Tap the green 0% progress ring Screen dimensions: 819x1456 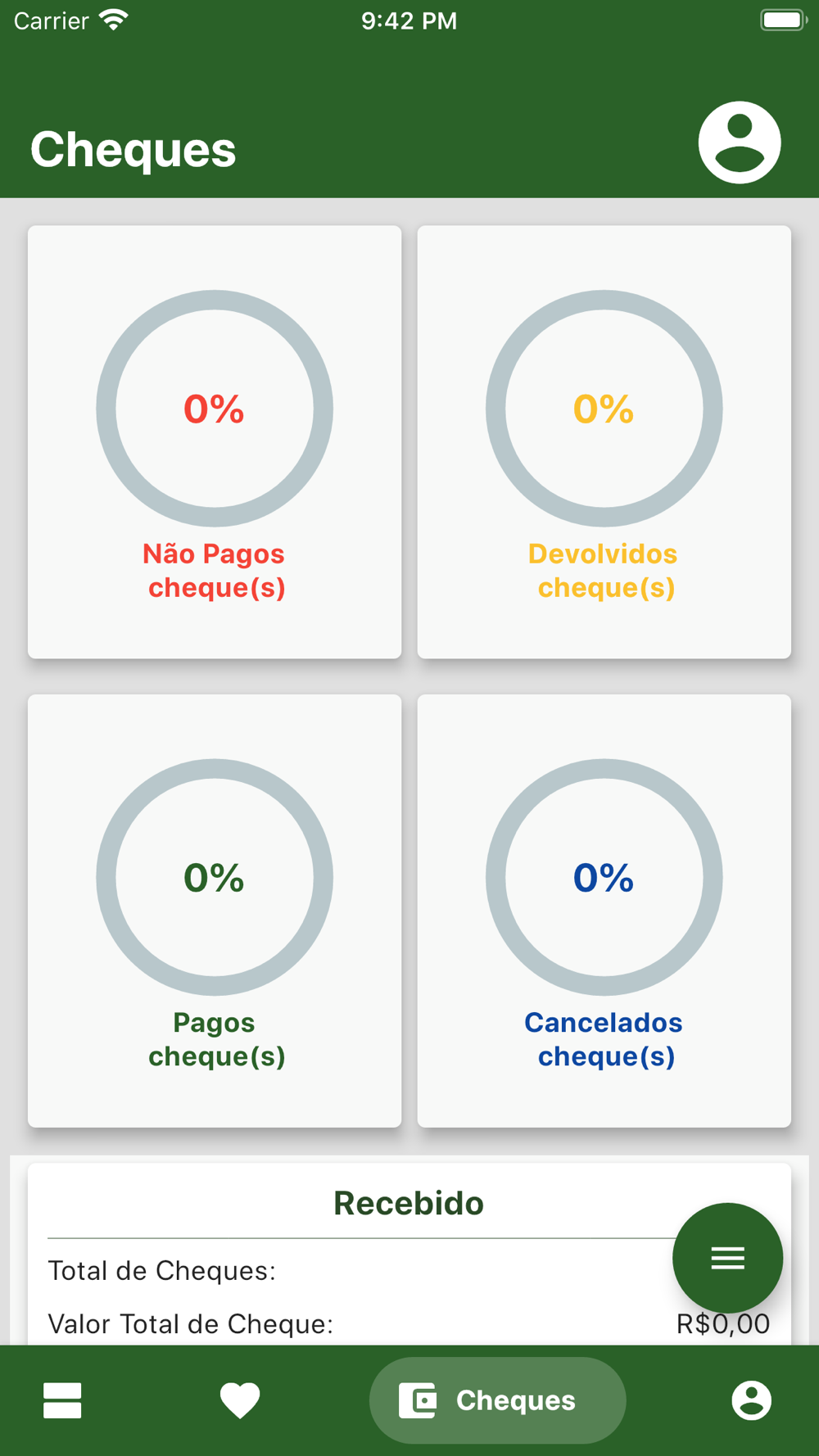(x=215, y=877)
